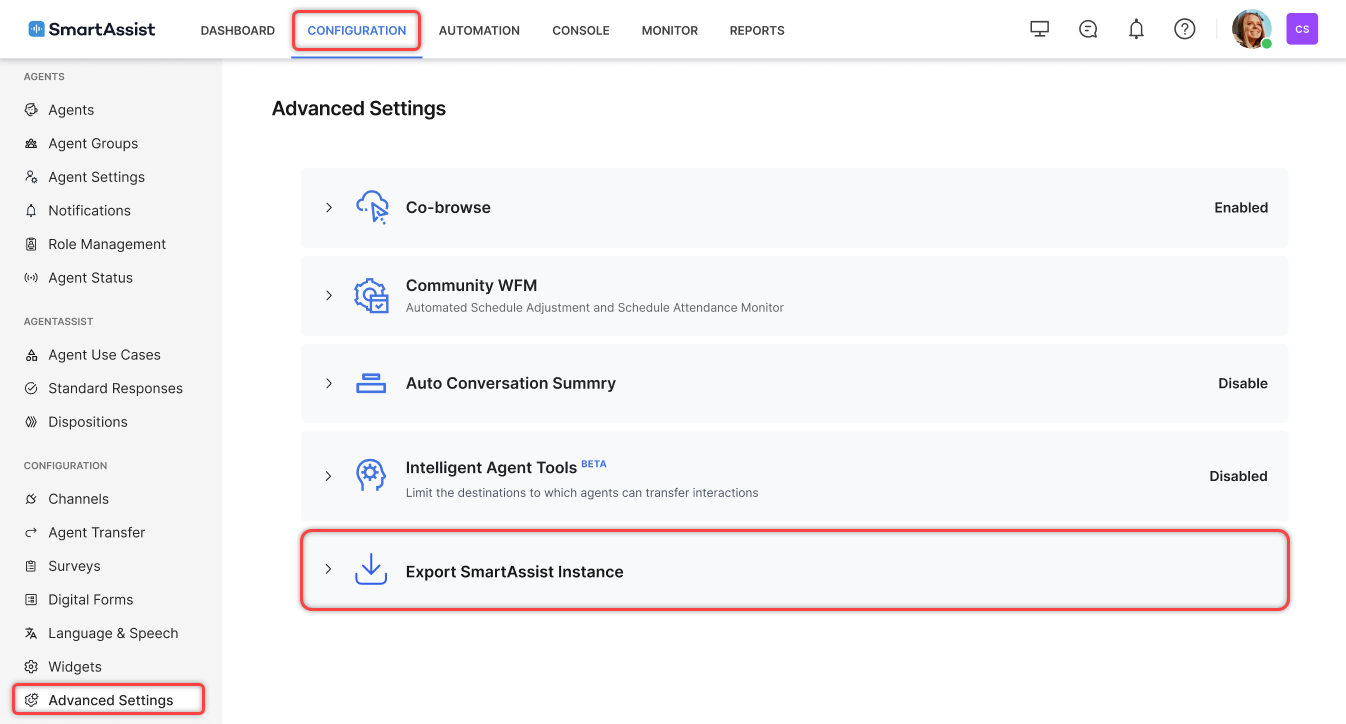This screenshot has width=1346, height=724.
Task: Expand the Intelligent Agent Tools chevron
Action: tap(328, 476)
